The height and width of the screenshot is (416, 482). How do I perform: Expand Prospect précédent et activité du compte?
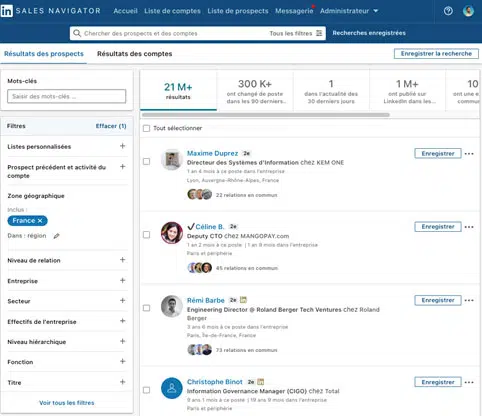click(x=123, y=167)
